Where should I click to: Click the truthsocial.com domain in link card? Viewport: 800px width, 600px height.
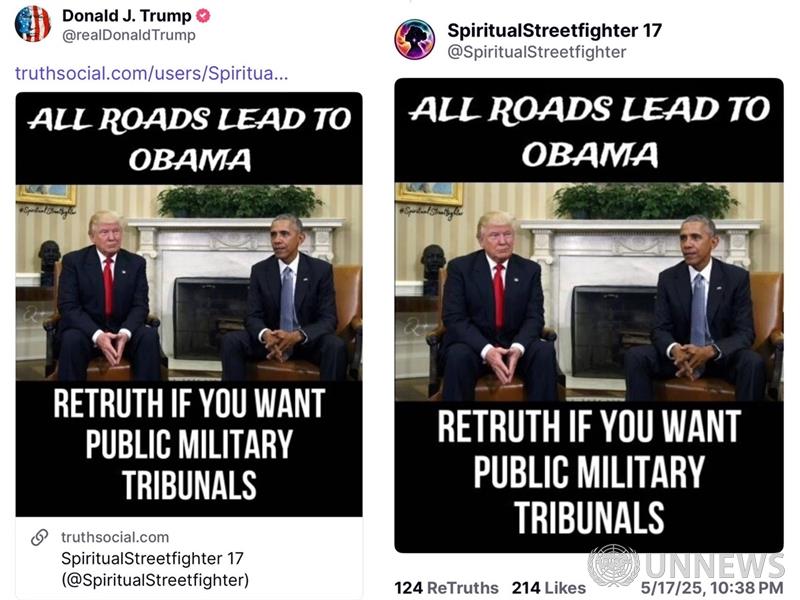(115, 537)
